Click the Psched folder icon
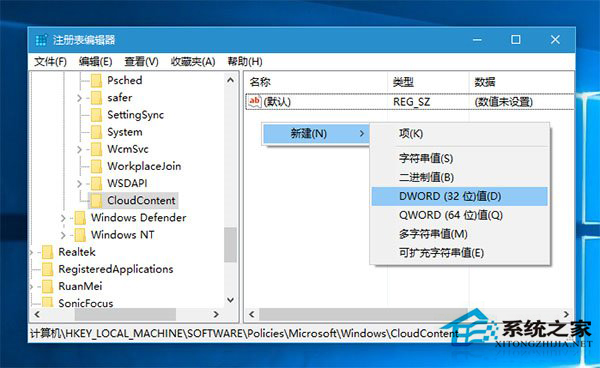600x368 pixels. pyautogui.click(x=96, y=80)
